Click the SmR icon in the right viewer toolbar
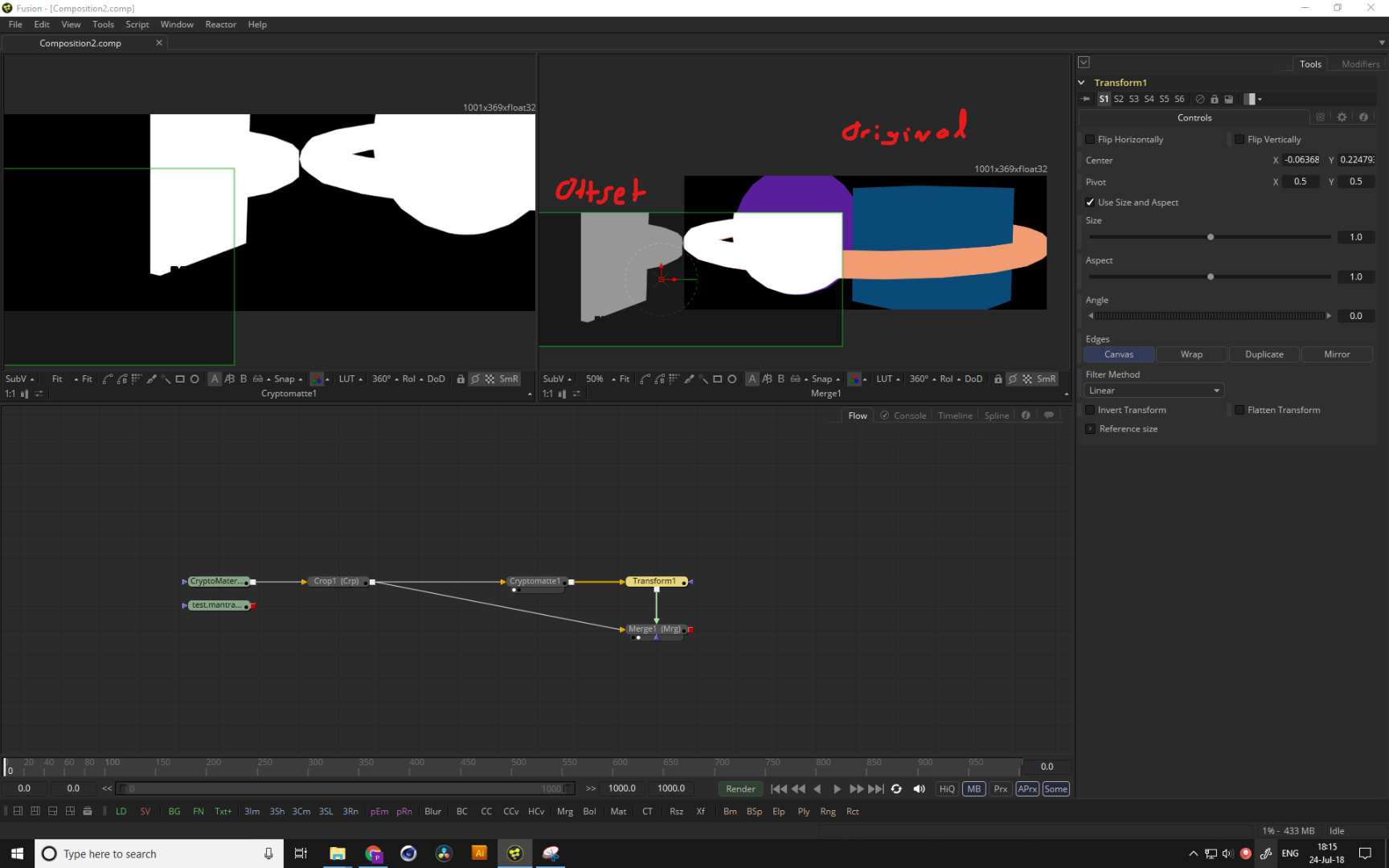 tap(1045, 379)
